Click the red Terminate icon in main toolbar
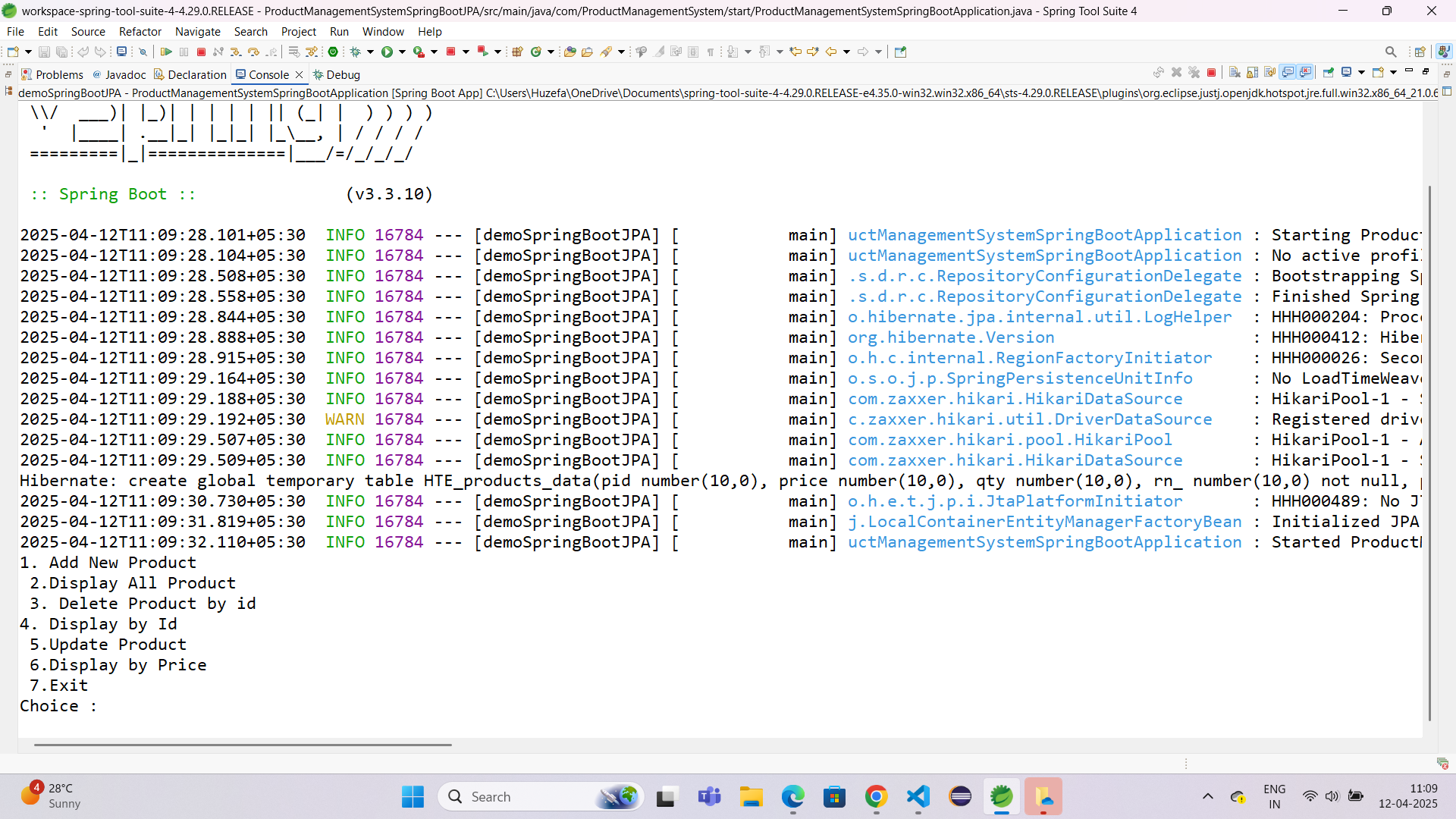The width and height of the screenshot is (1456, 819). click(x=201, y=52)
